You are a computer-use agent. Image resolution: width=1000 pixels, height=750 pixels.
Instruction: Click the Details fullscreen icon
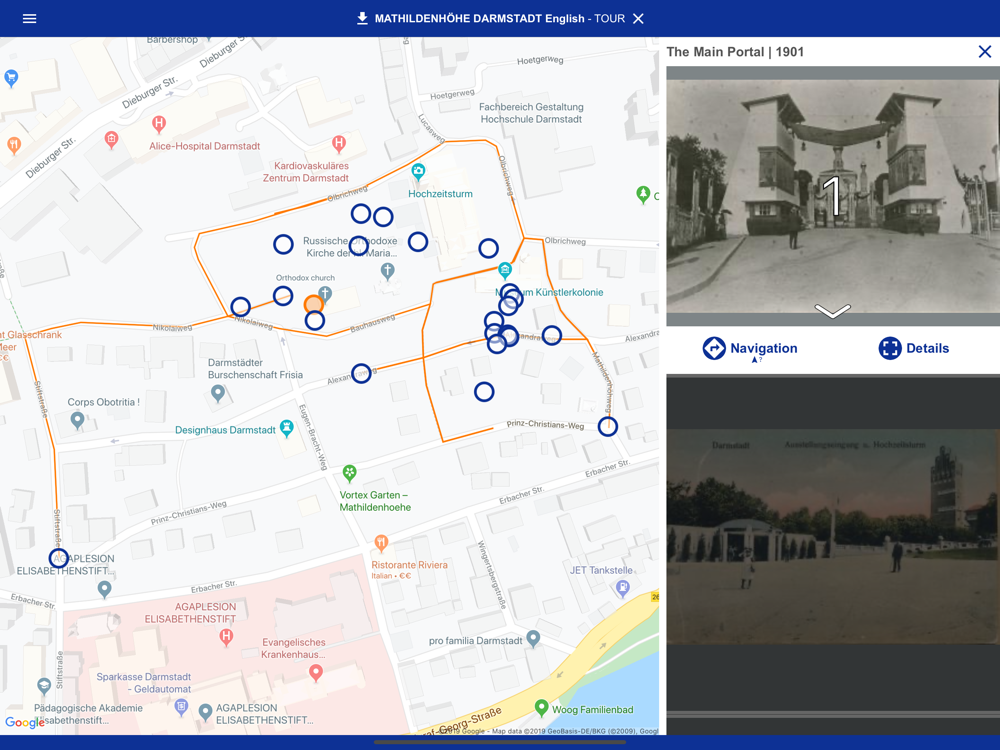(890, 348)
